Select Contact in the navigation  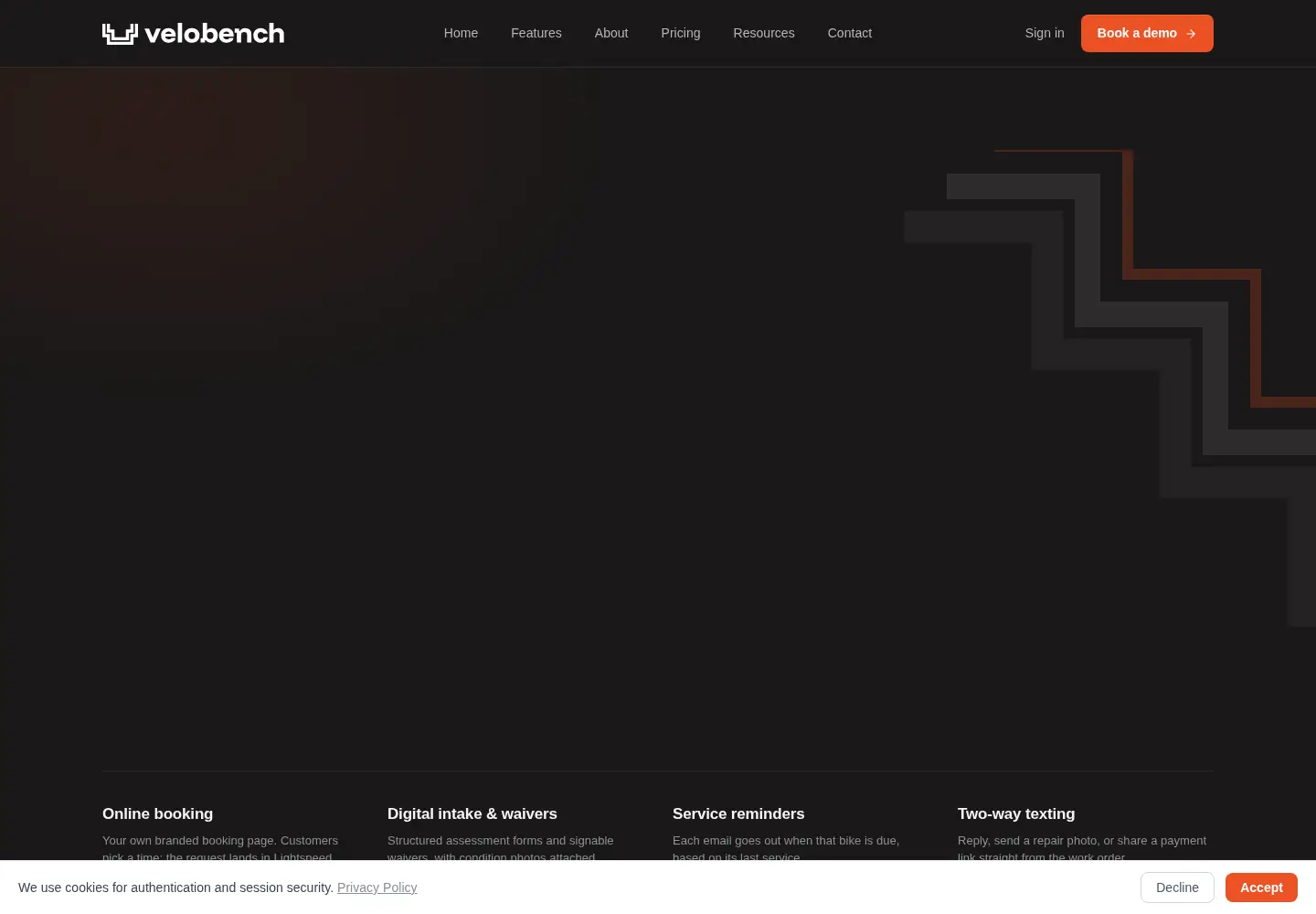tap(850, 33)
